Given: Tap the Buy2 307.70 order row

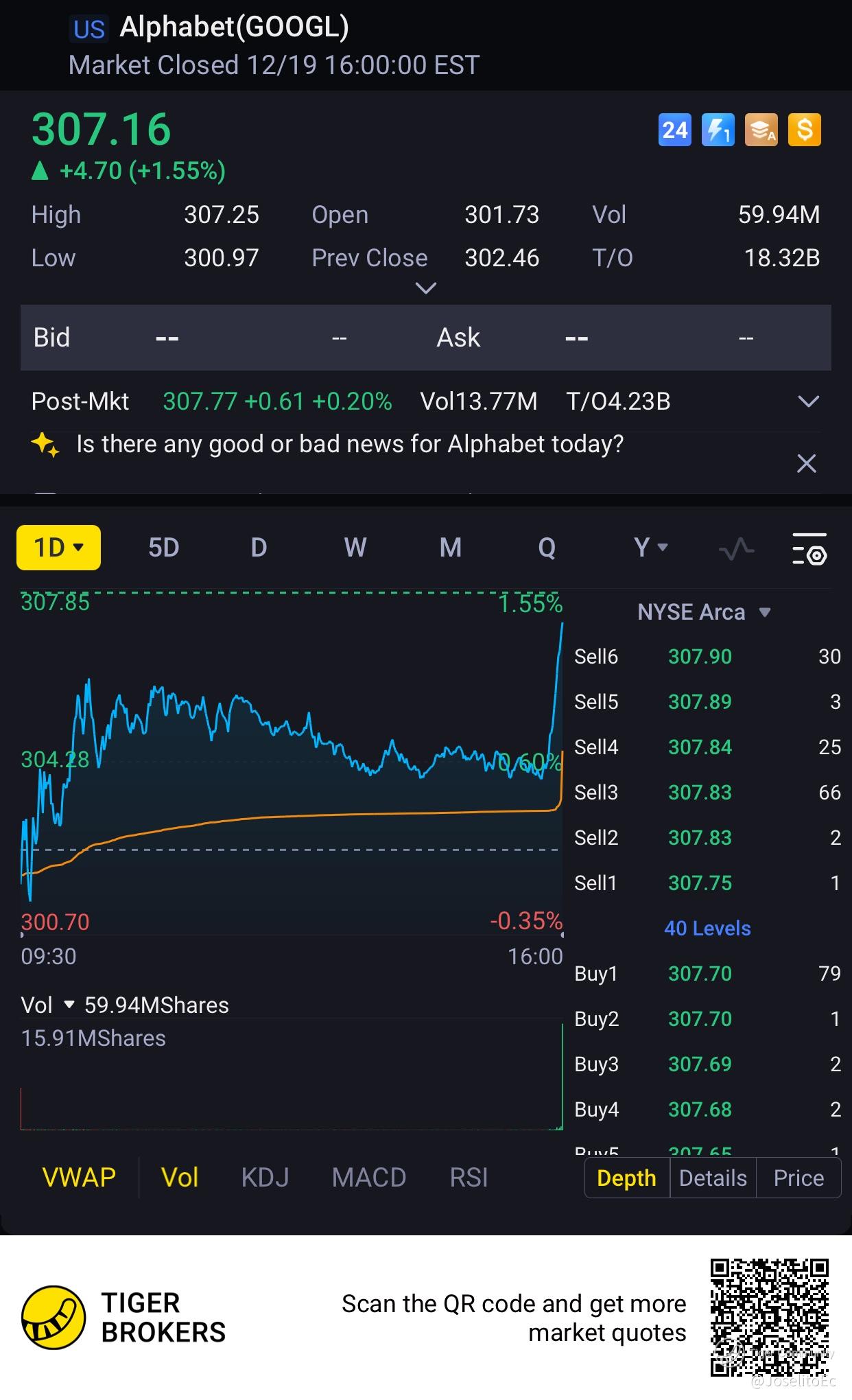Looking at the screenshot, I should pos(707,1019).
